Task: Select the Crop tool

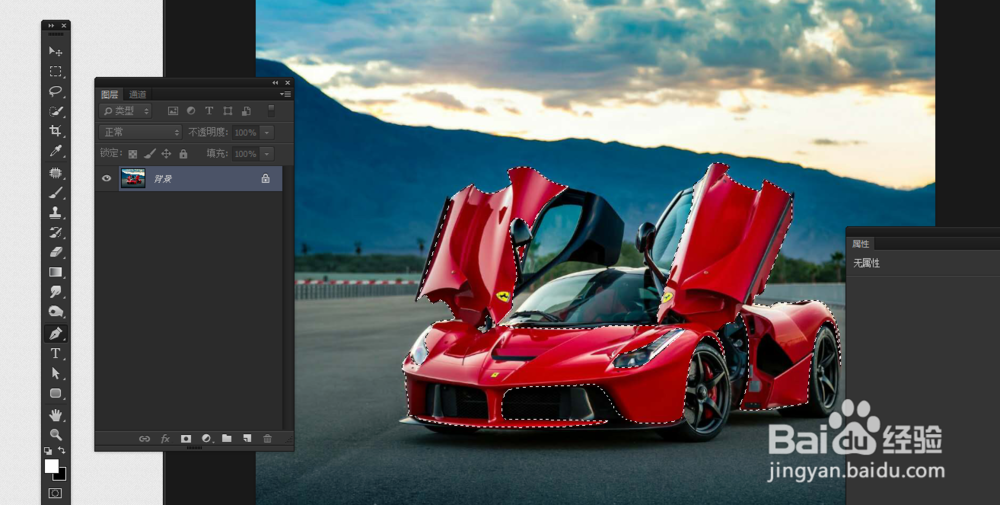Action: (55, 131)
